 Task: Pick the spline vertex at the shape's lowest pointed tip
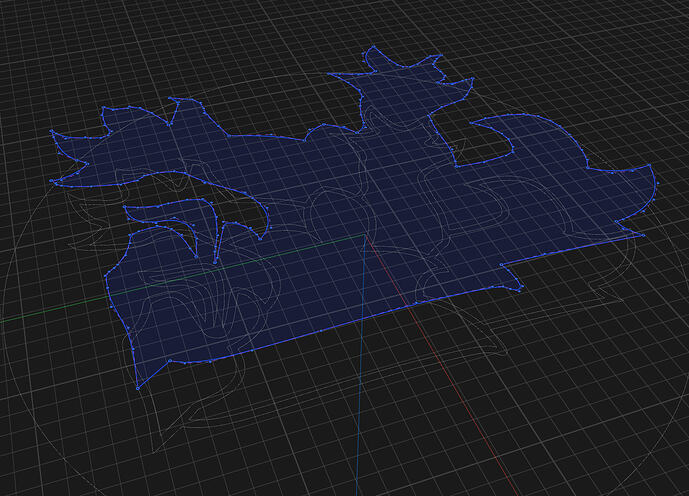[x=138, y=388]
